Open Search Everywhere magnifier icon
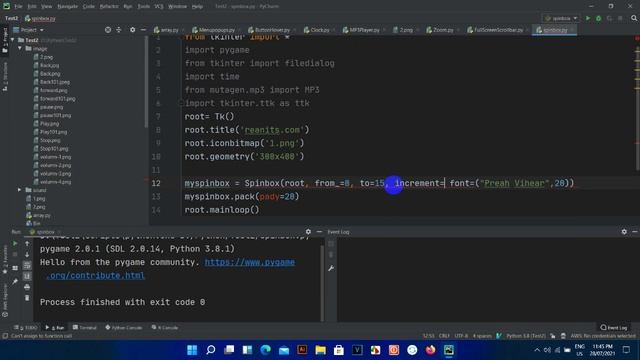640x360 pixels. tap(634, 18)
